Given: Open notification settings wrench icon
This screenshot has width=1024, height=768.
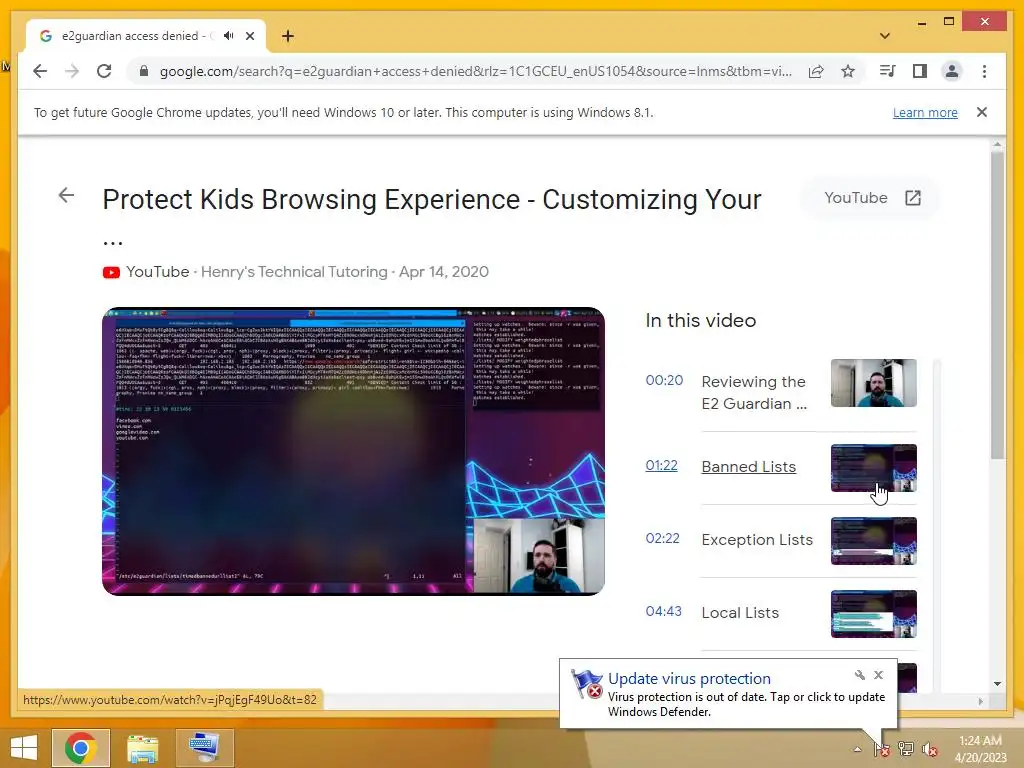Looking at the screenshot, I should 859,675.
